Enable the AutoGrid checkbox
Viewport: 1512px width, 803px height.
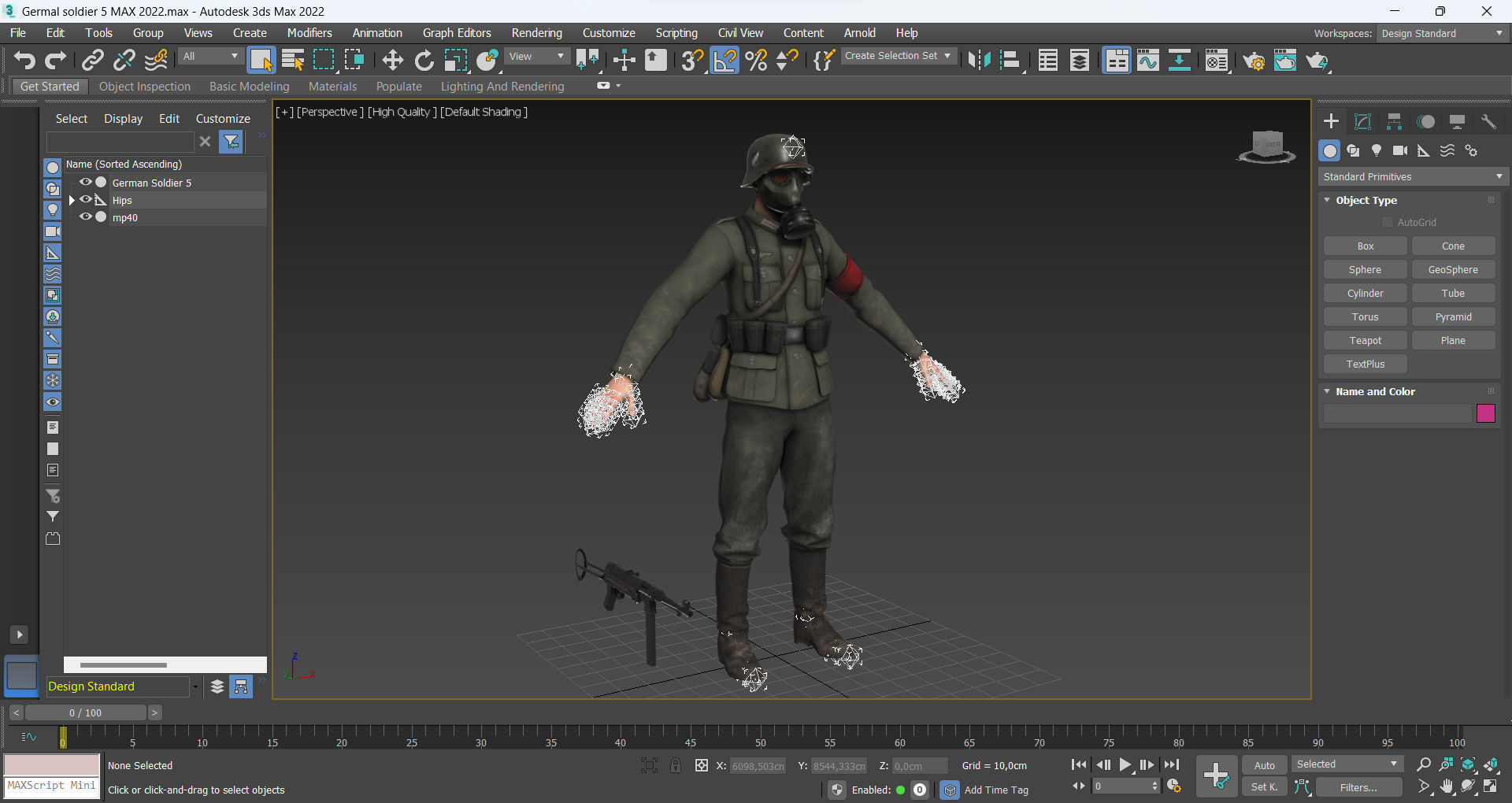1388,223
